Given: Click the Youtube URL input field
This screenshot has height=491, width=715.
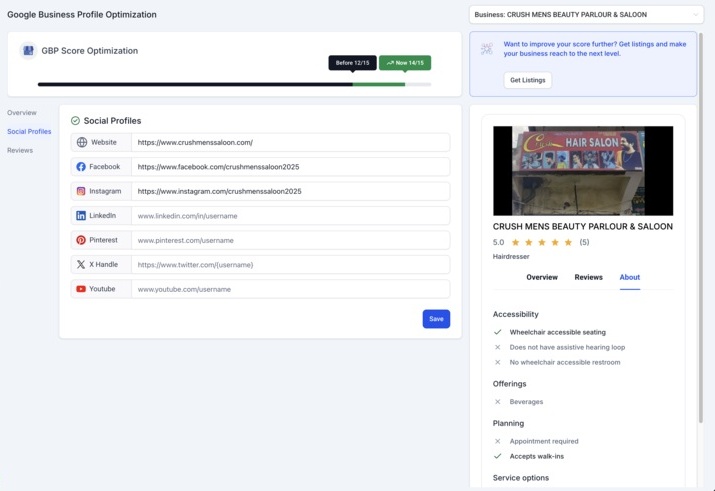Looking at the screenshot, I should coord(290,289).
